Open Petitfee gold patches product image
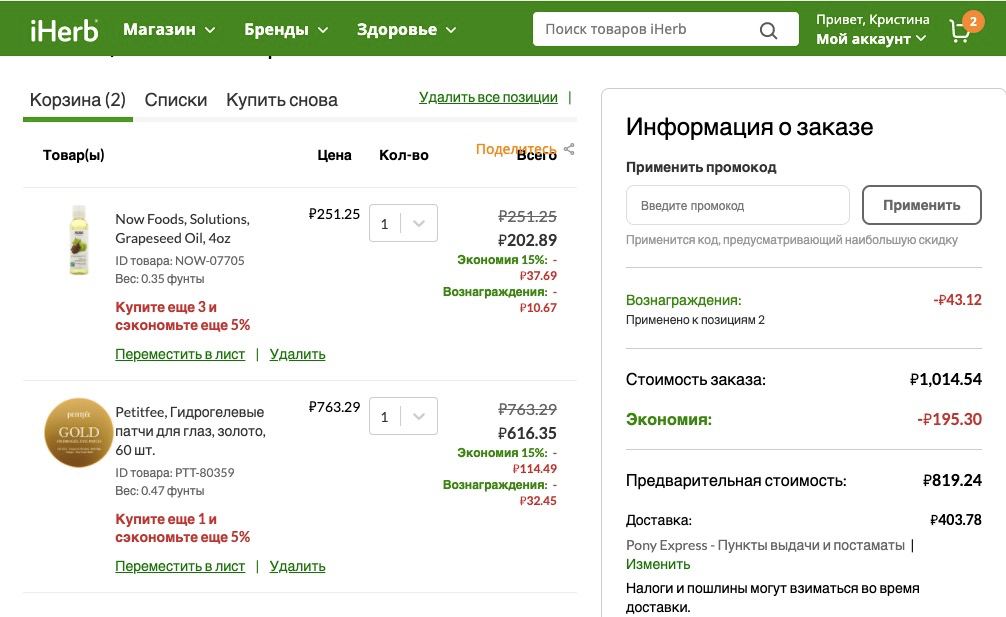Screen dimensions: 1006x617 pos(78,432)
